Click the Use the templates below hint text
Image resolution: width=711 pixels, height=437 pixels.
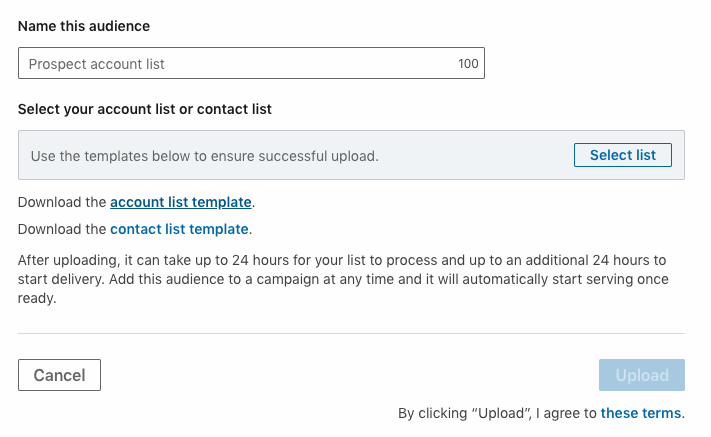[x=205, y=156]
